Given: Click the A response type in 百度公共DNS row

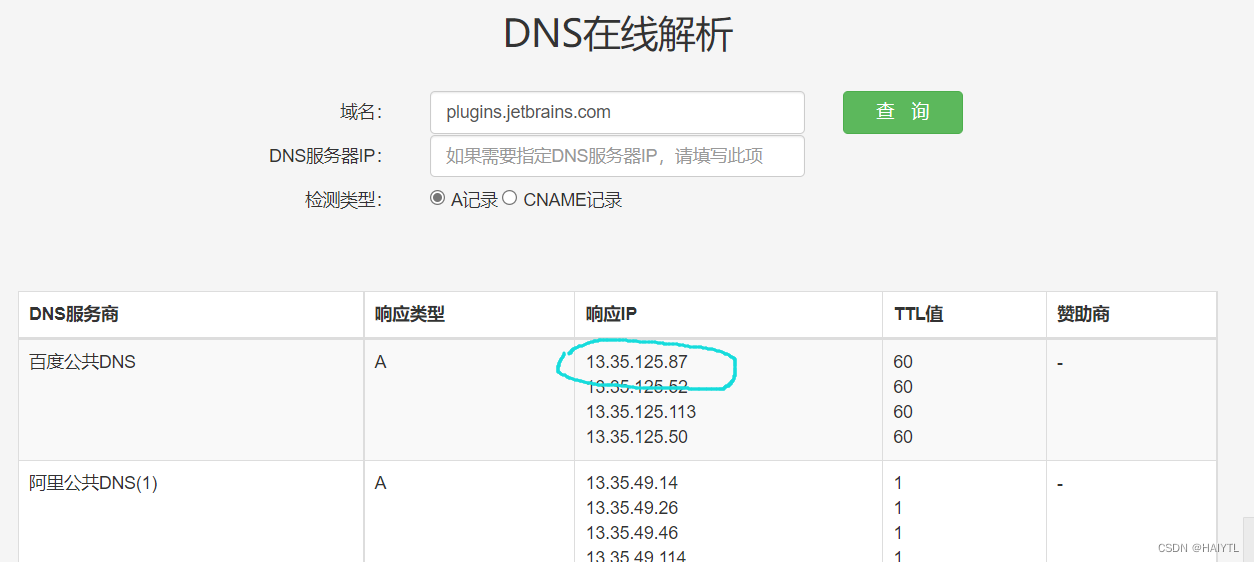Looking at the screenshot, I should [380, 362].
